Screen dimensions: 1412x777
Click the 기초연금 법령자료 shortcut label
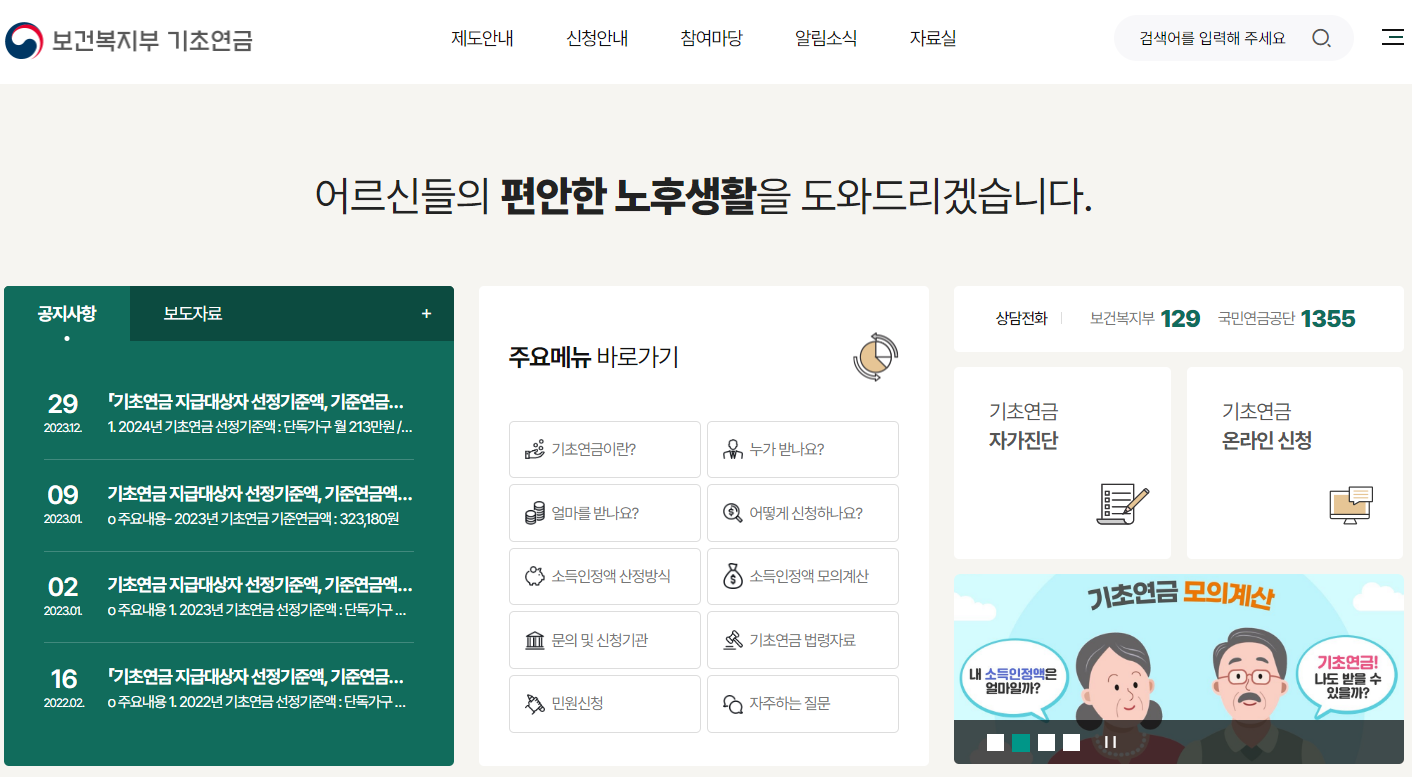(x=803, y=640)
